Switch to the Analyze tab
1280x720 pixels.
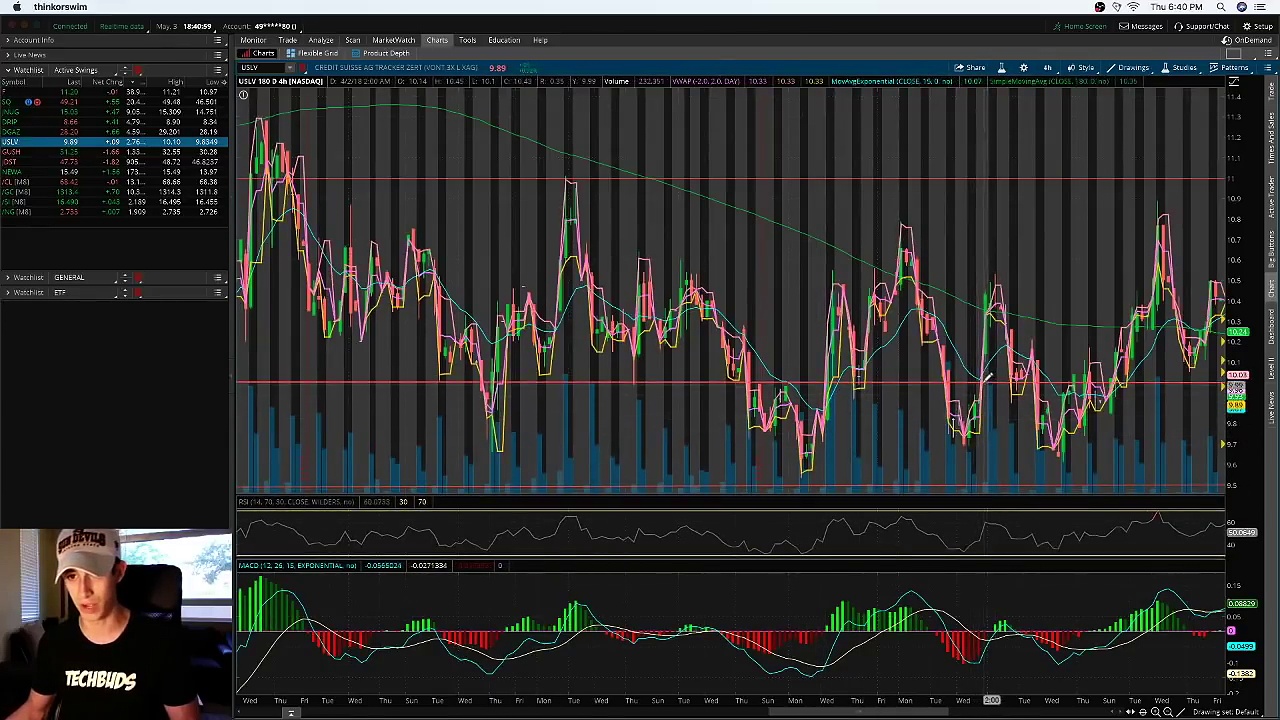pyautogui.click(x=320, y=40)
